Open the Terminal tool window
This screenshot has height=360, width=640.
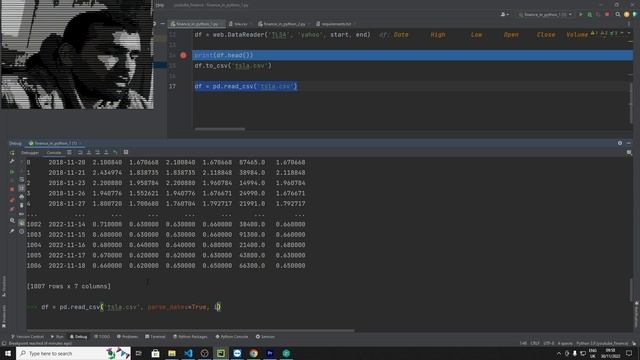(155, 337)
